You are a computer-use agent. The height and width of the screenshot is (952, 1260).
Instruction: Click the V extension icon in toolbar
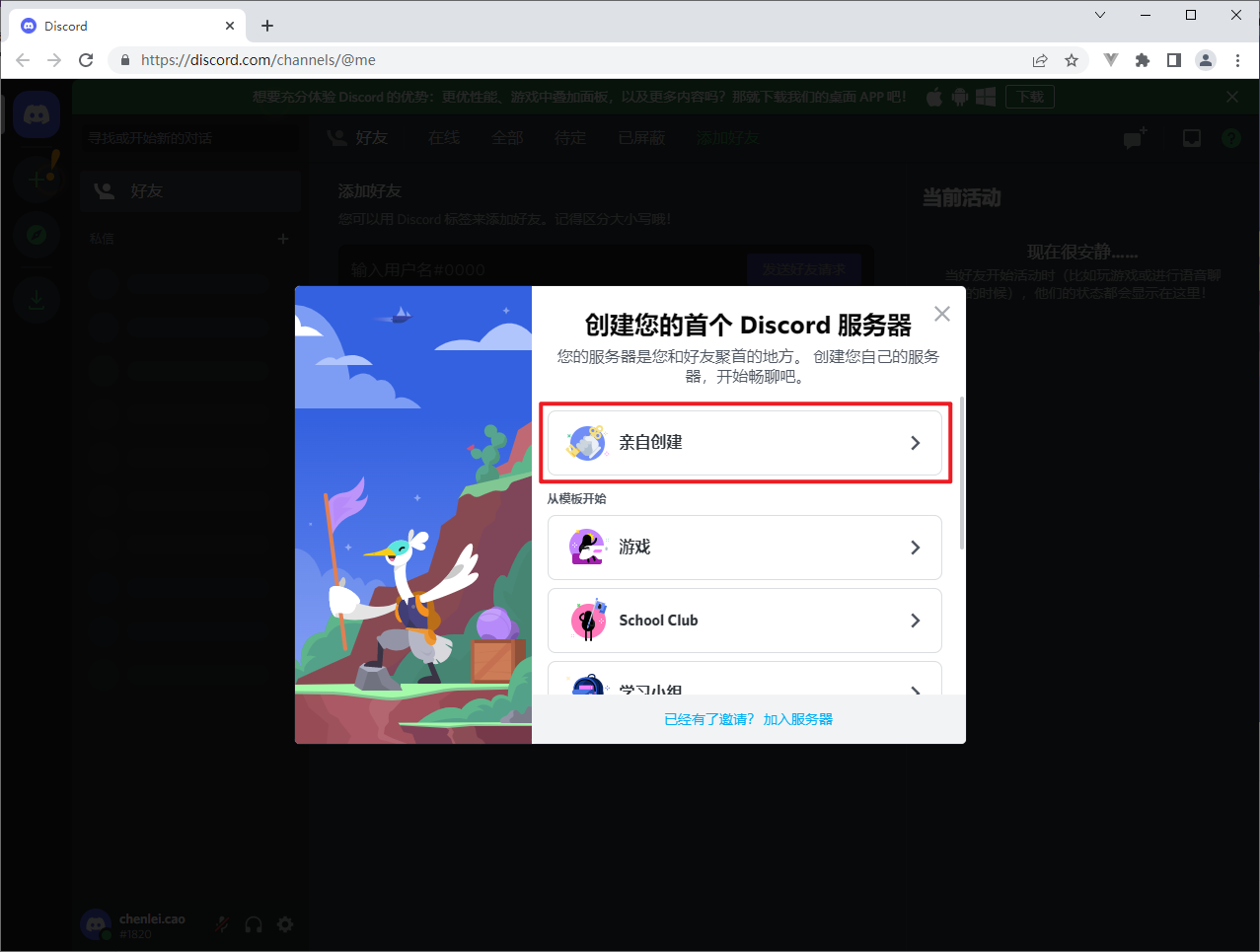(1111, 60)
